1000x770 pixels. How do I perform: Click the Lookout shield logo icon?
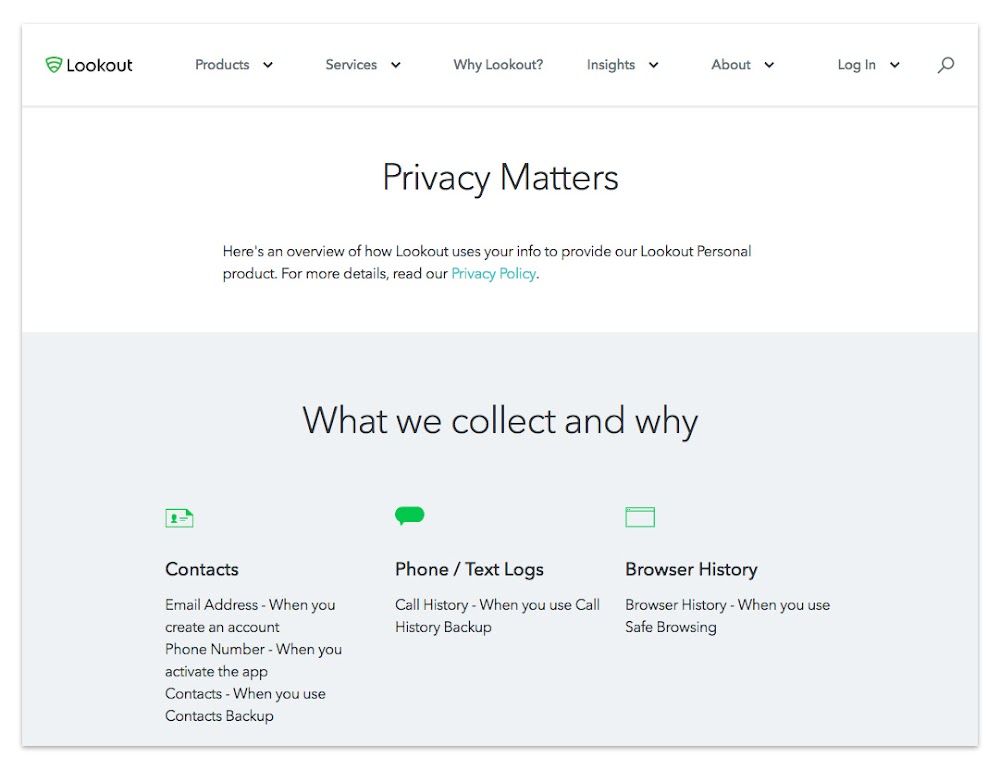coord(52,64)
